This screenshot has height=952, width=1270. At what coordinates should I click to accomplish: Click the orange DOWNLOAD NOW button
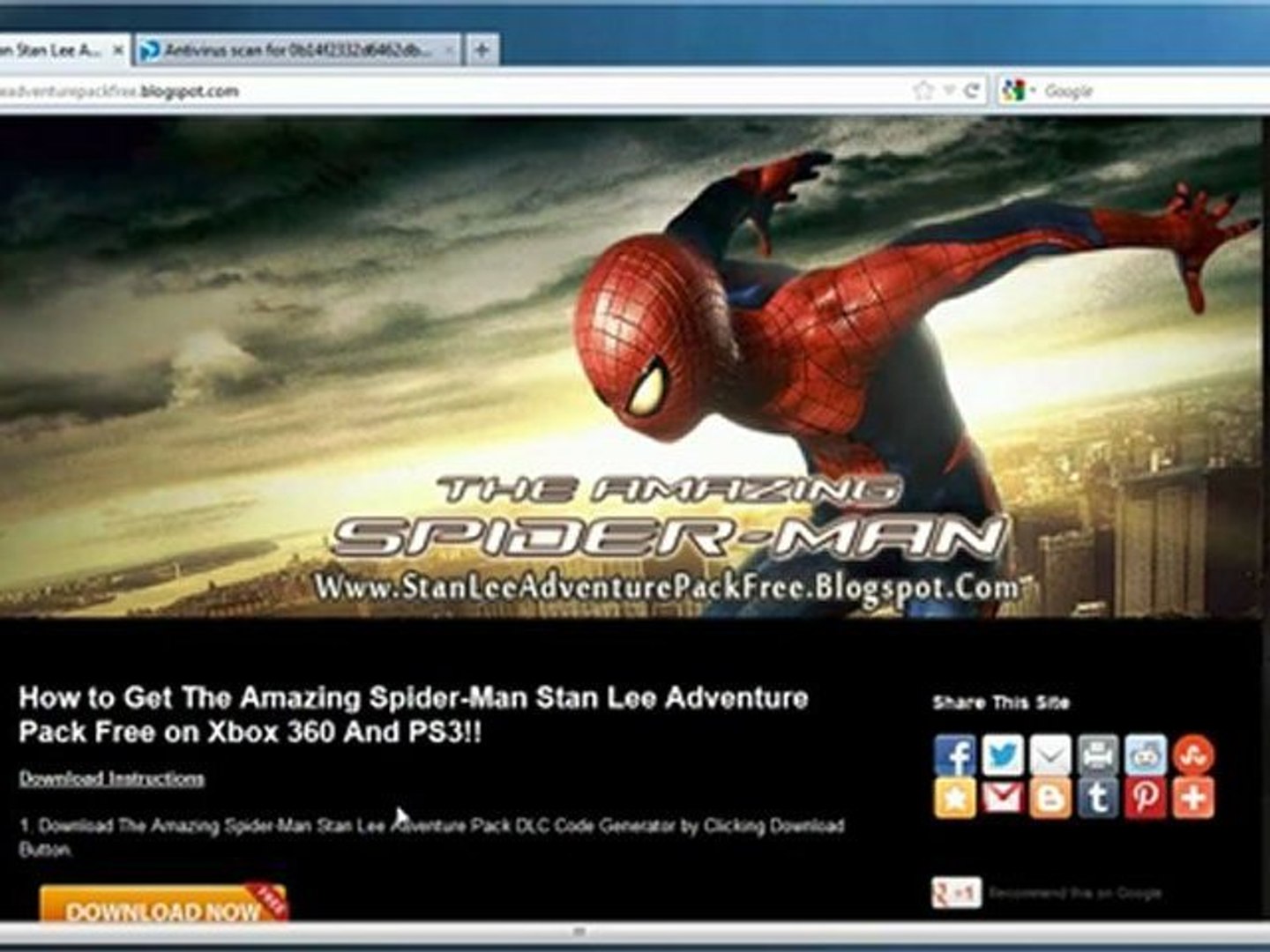coord(163,904)
